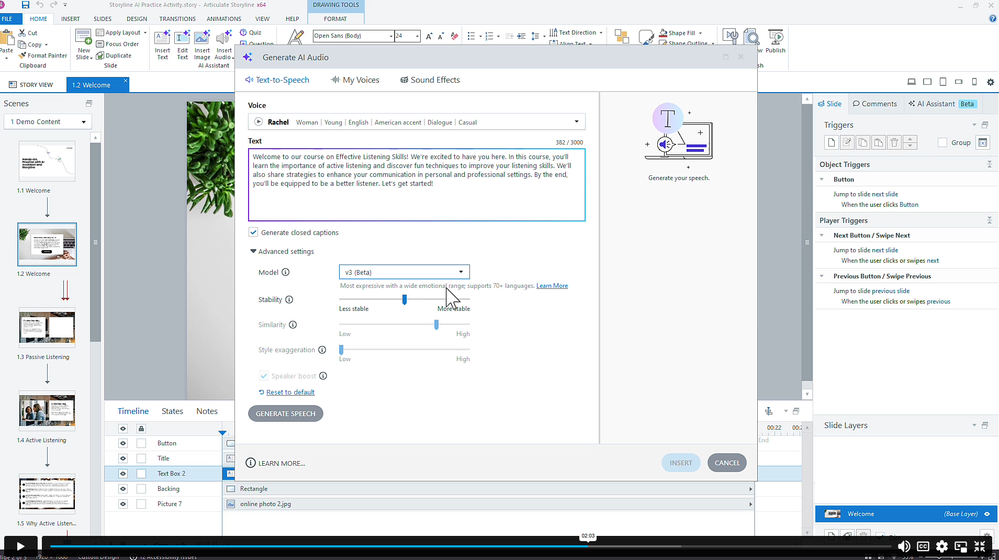This screenshot has width=999, height=560.
Task: Click the Edit Text AI Assistant icon
Action: pos(182,45)
